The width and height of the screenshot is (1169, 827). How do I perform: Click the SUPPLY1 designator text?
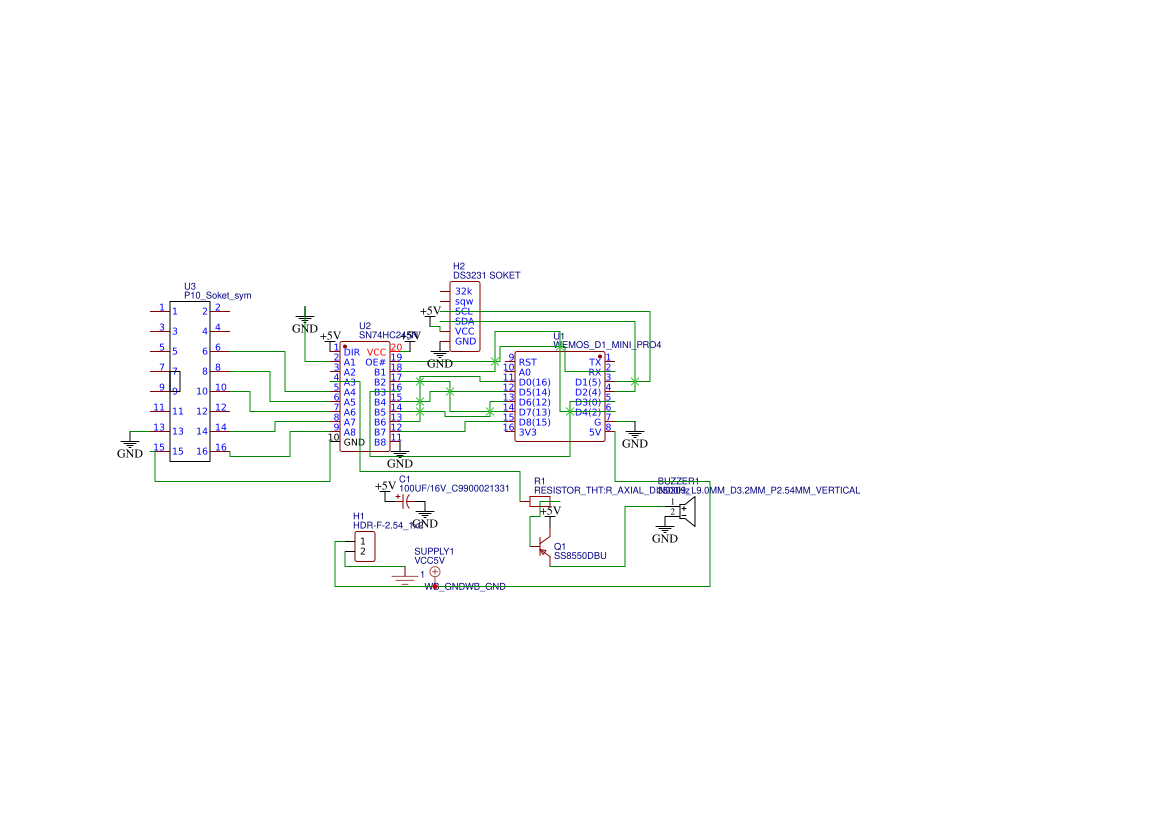coord(434,551)
